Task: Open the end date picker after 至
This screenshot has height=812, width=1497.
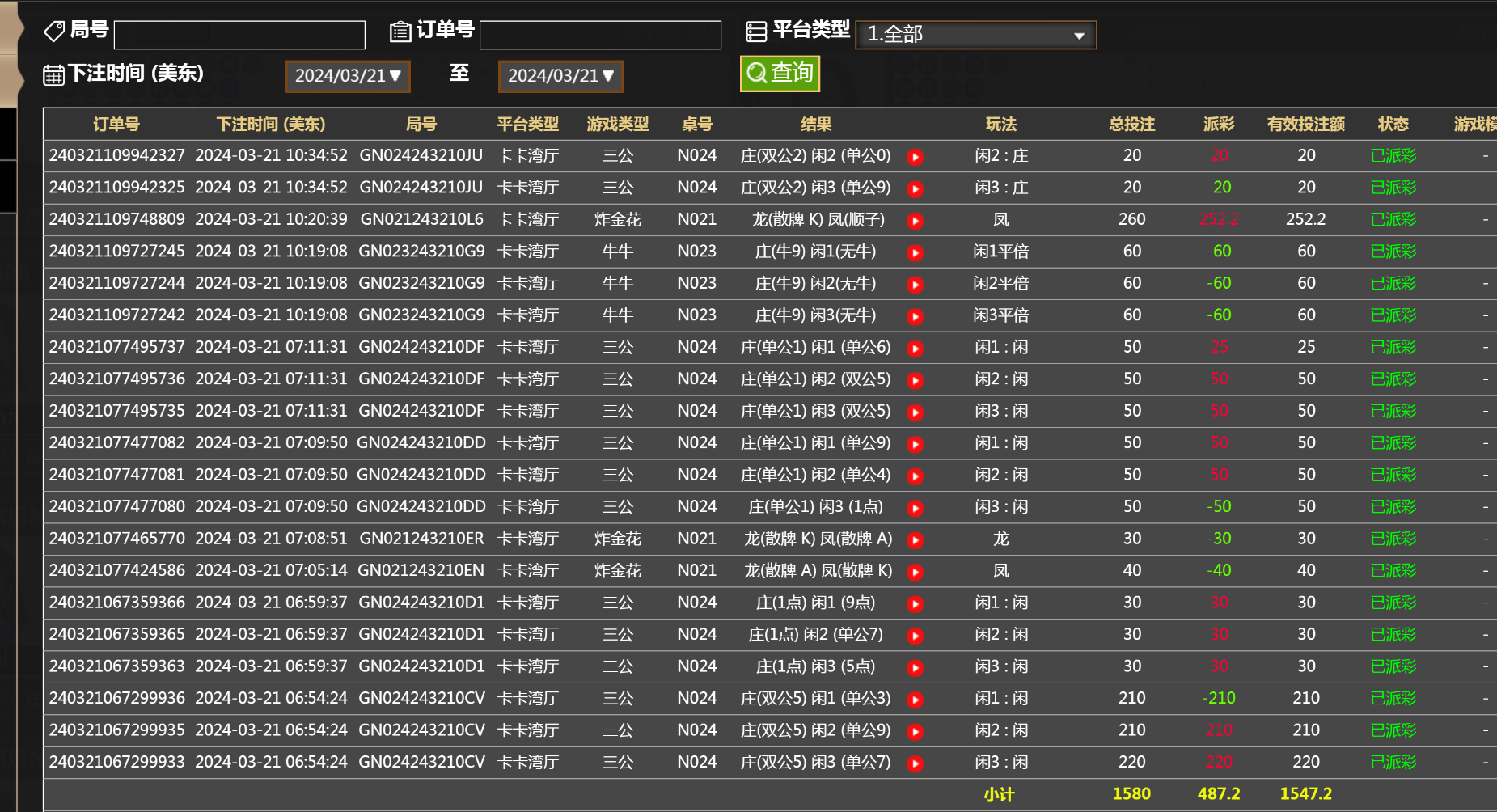Action: (560, 76)
